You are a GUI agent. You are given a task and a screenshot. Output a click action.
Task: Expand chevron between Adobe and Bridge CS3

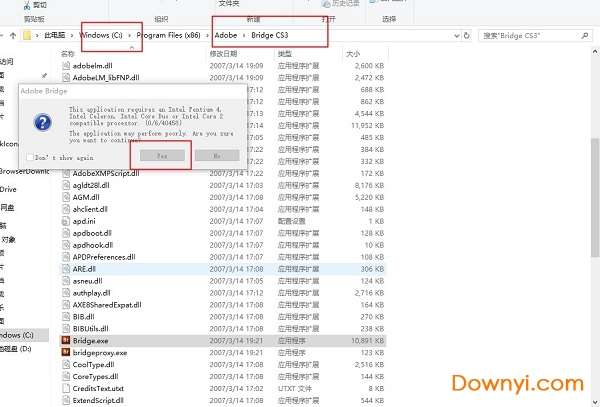pyautogui.click(x=244, y=35)
